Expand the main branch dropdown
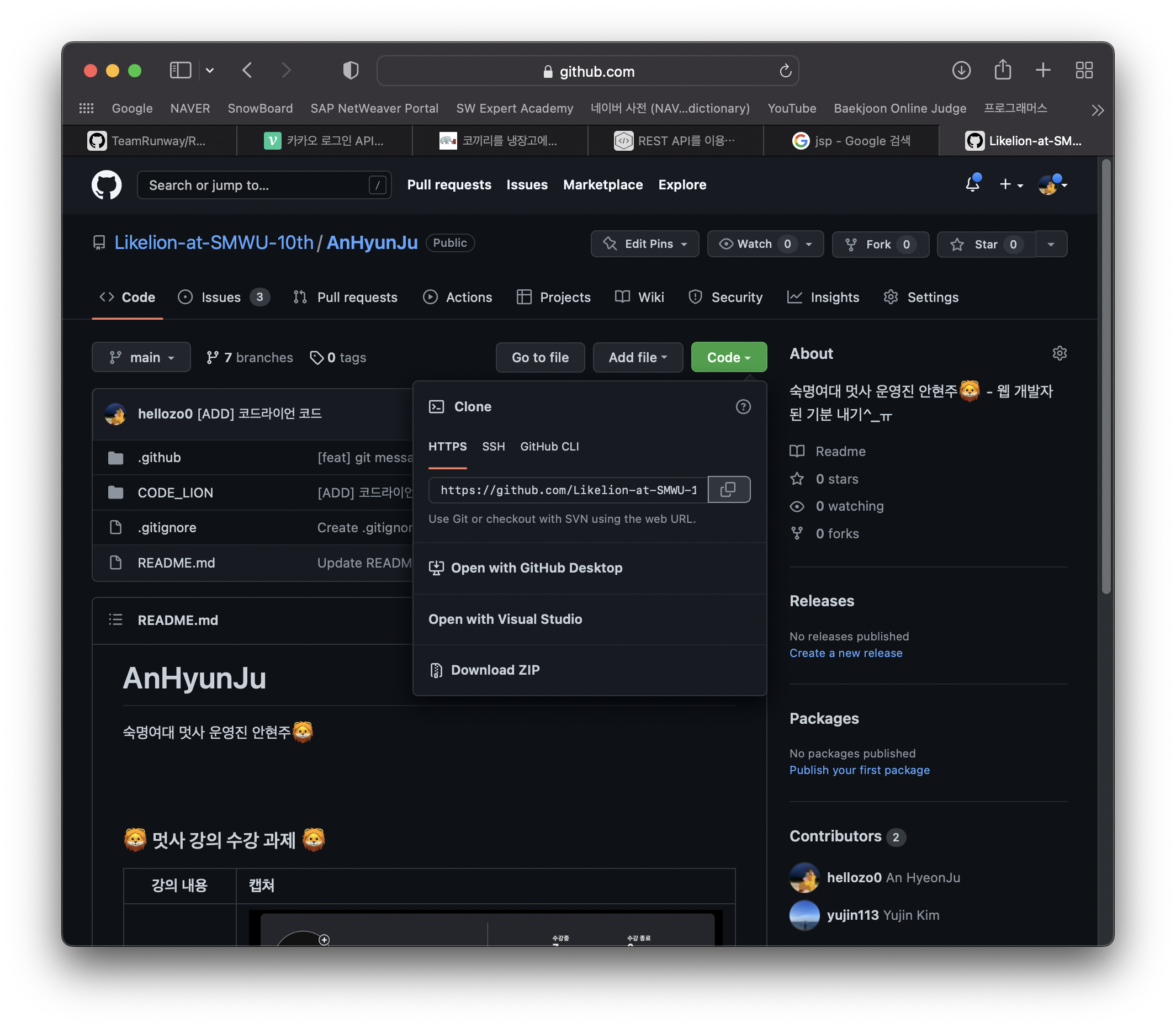This screenshot has width=1176, height=1028. 141,357
